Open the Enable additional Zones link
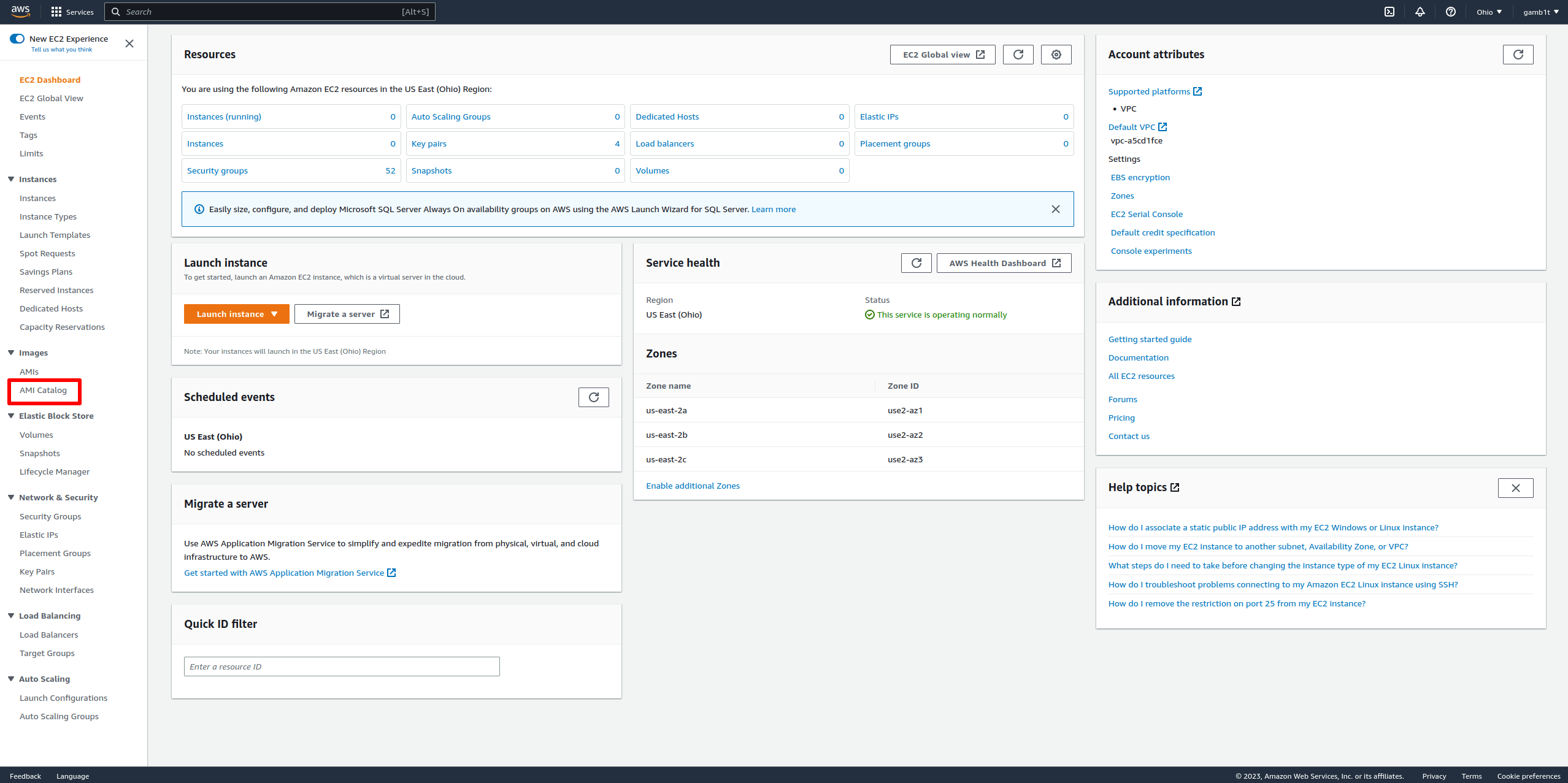Screen dimensions: 1568x783 (693, 486)
